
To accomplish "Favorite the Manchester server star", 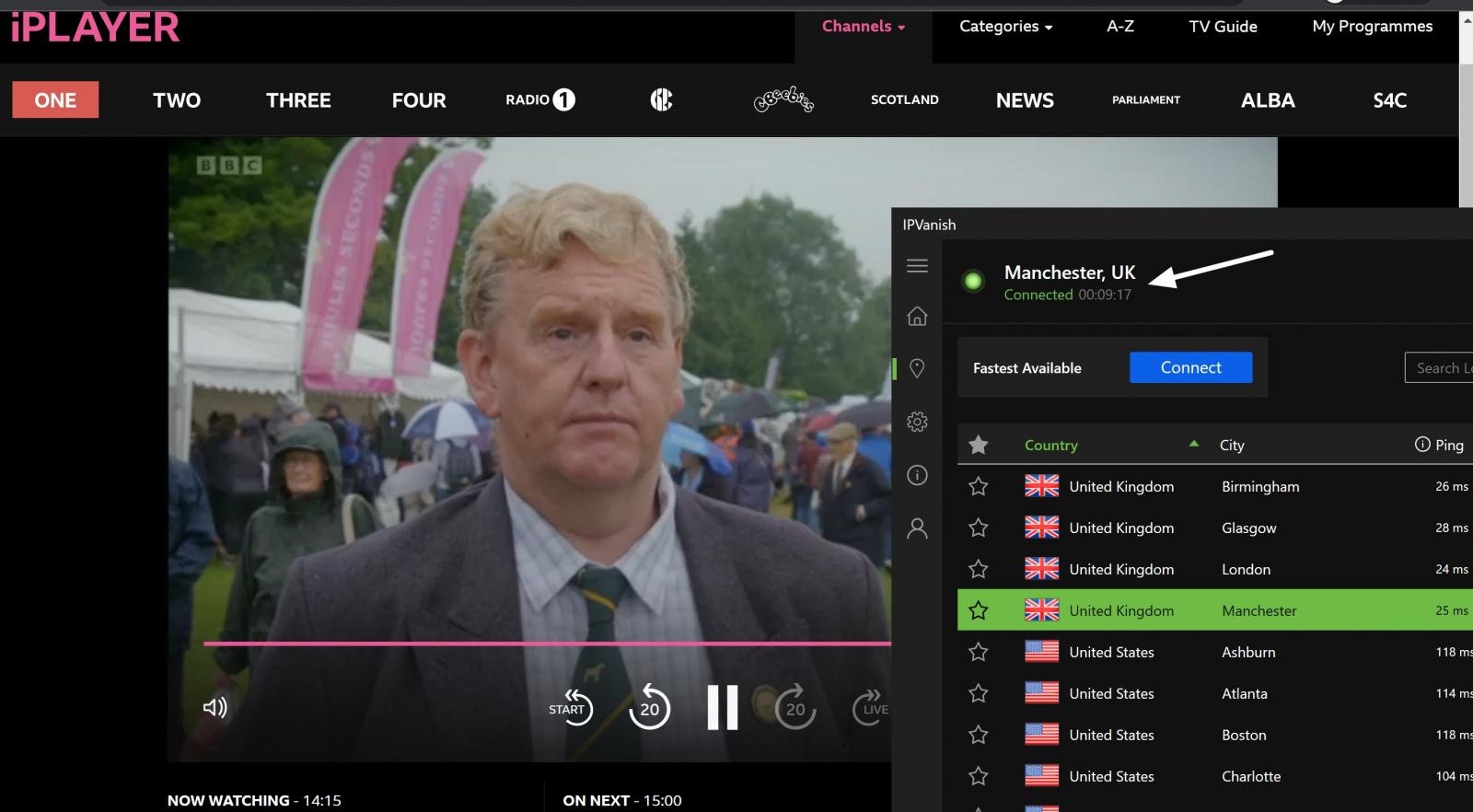I will [x=979, y=610].
